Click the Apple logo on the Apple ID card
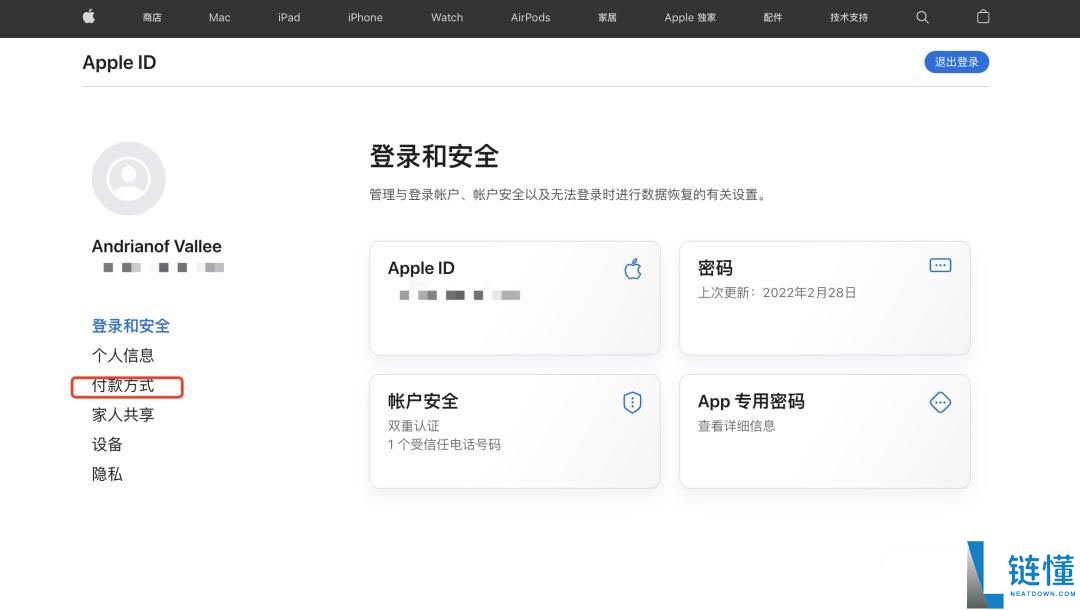The image size is (1080, 610). pos(632,268)
